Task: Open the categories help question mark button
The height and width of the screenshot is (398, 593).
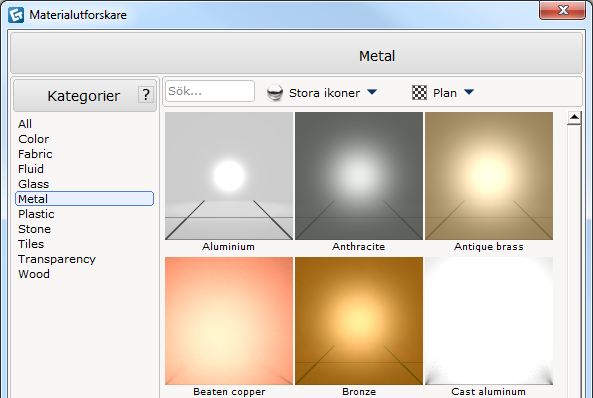Action: [x=146, y=95]
